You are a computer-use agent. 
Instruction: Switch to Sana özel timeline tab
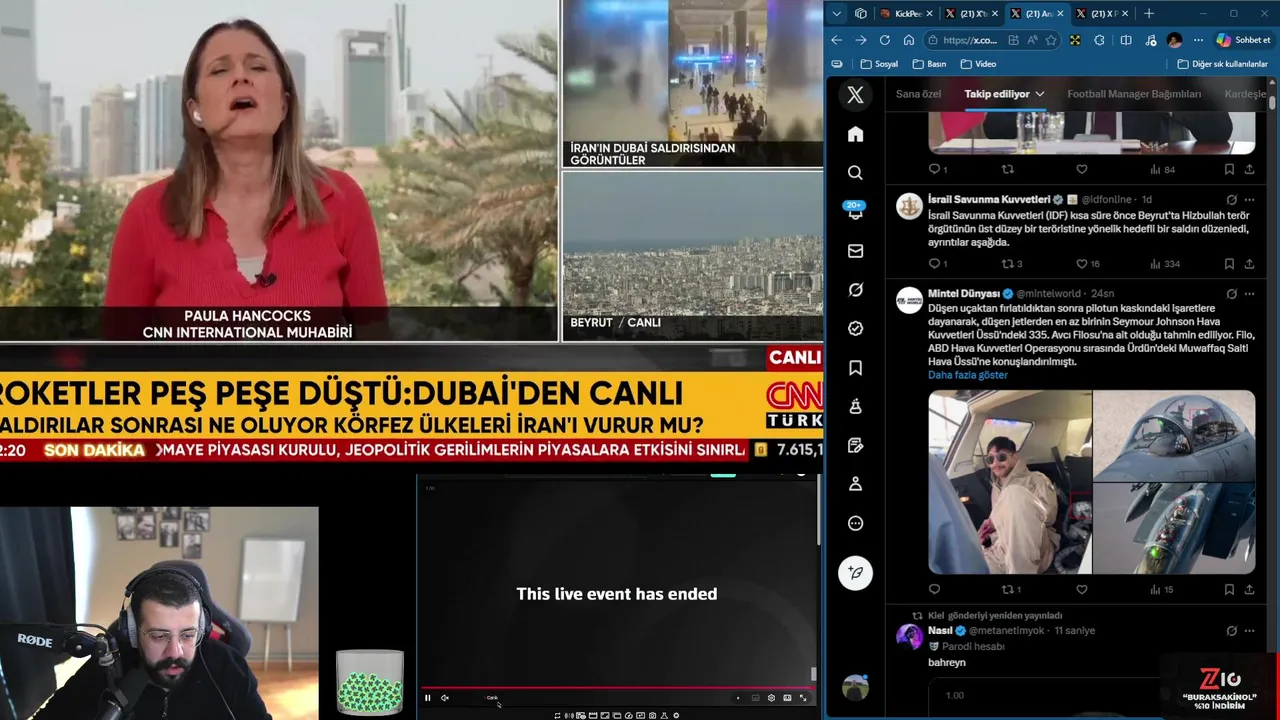918,94
